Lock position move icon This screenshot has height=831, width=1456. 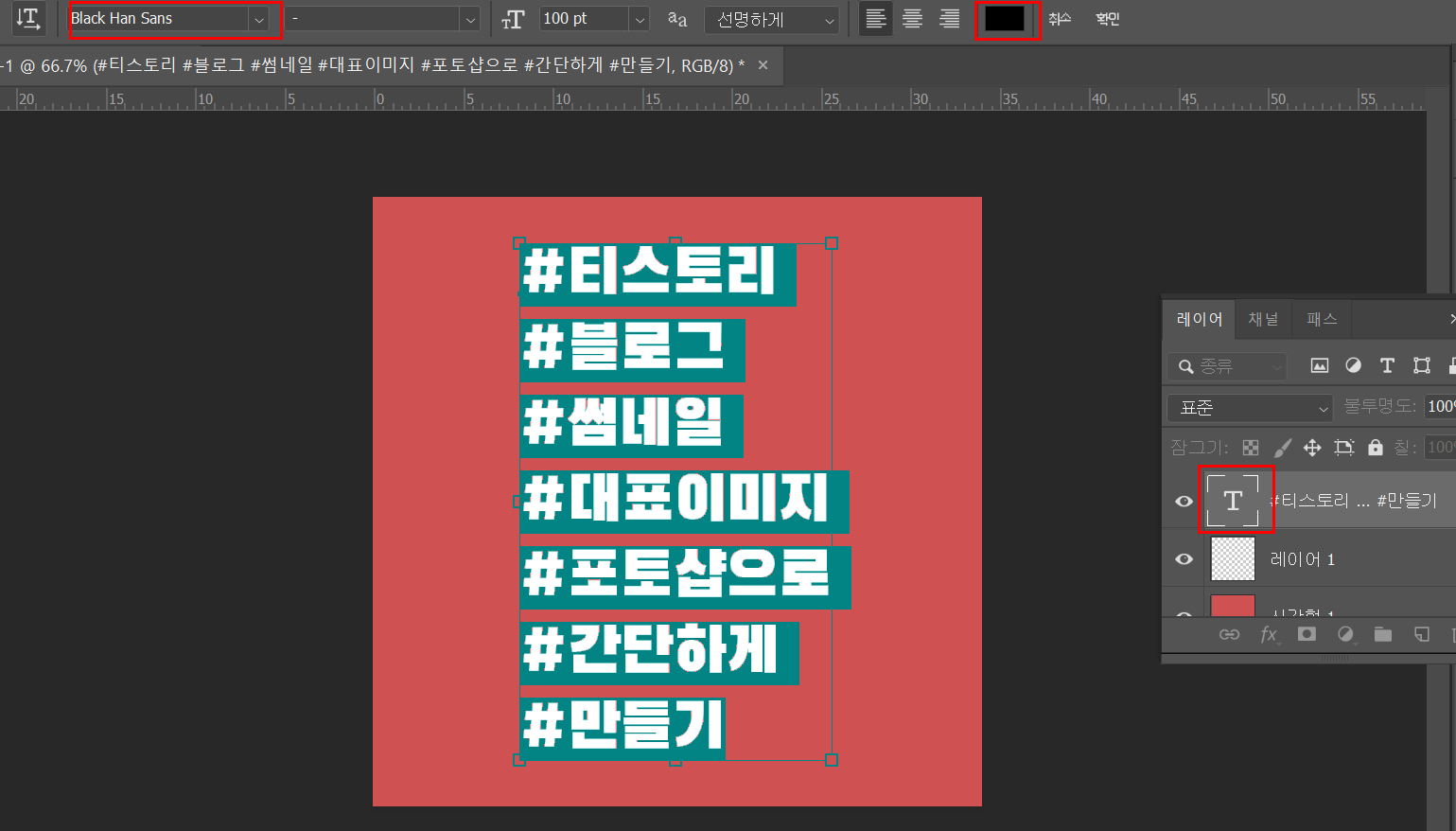point(1312,448)
